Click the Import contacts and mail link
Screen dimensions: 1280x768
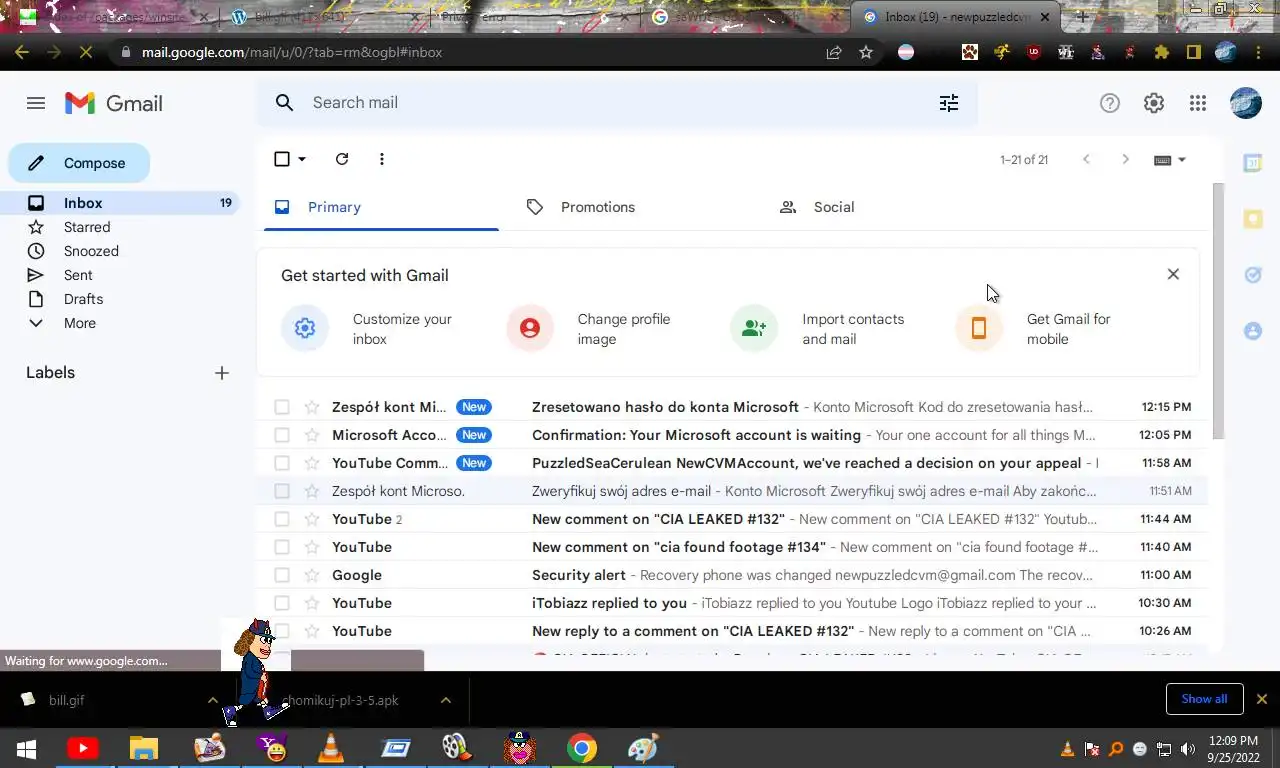point(852,329)
